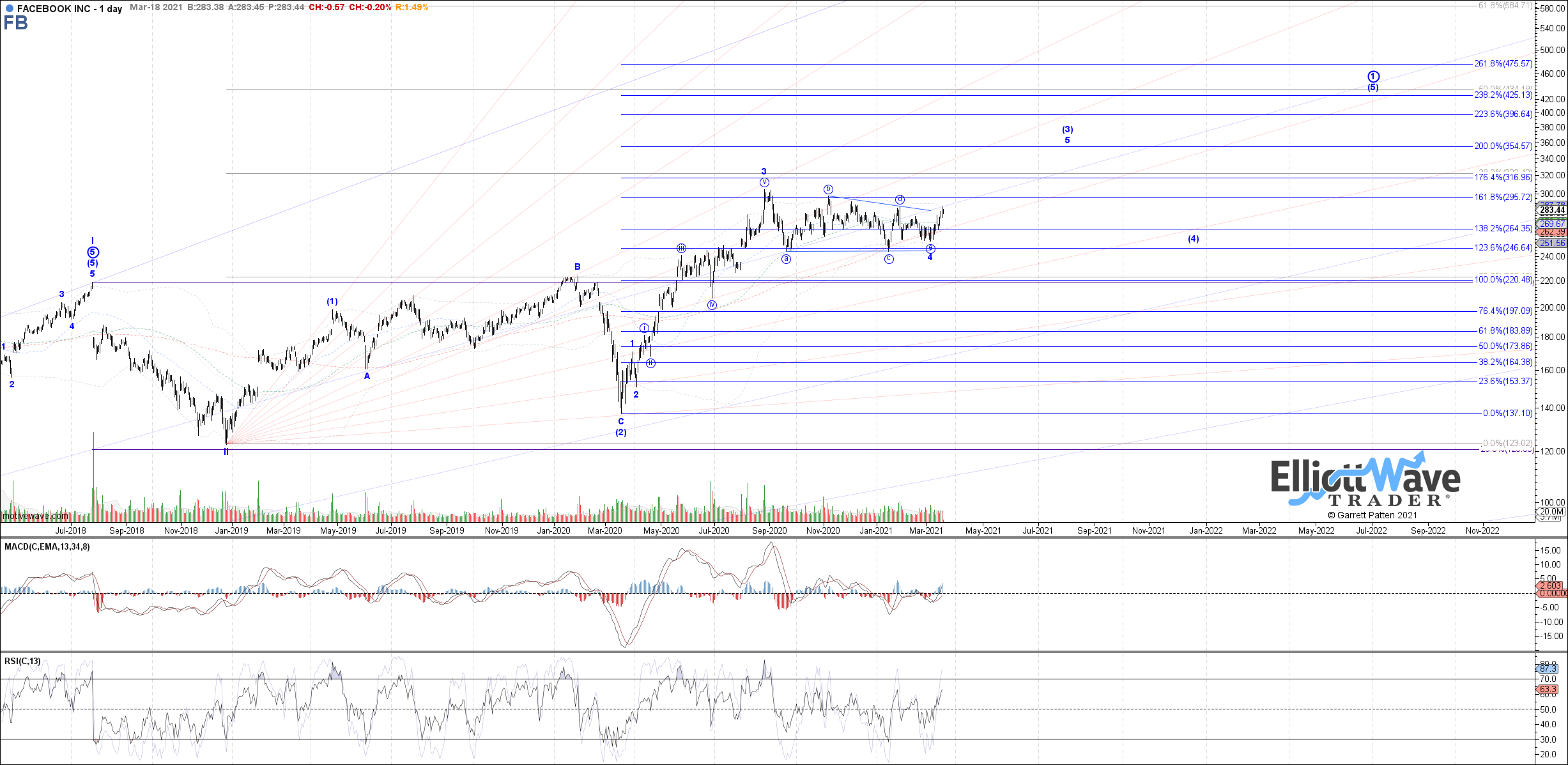
Task: Click Jan-2019 on the date axis
Action: click(231, 530)
